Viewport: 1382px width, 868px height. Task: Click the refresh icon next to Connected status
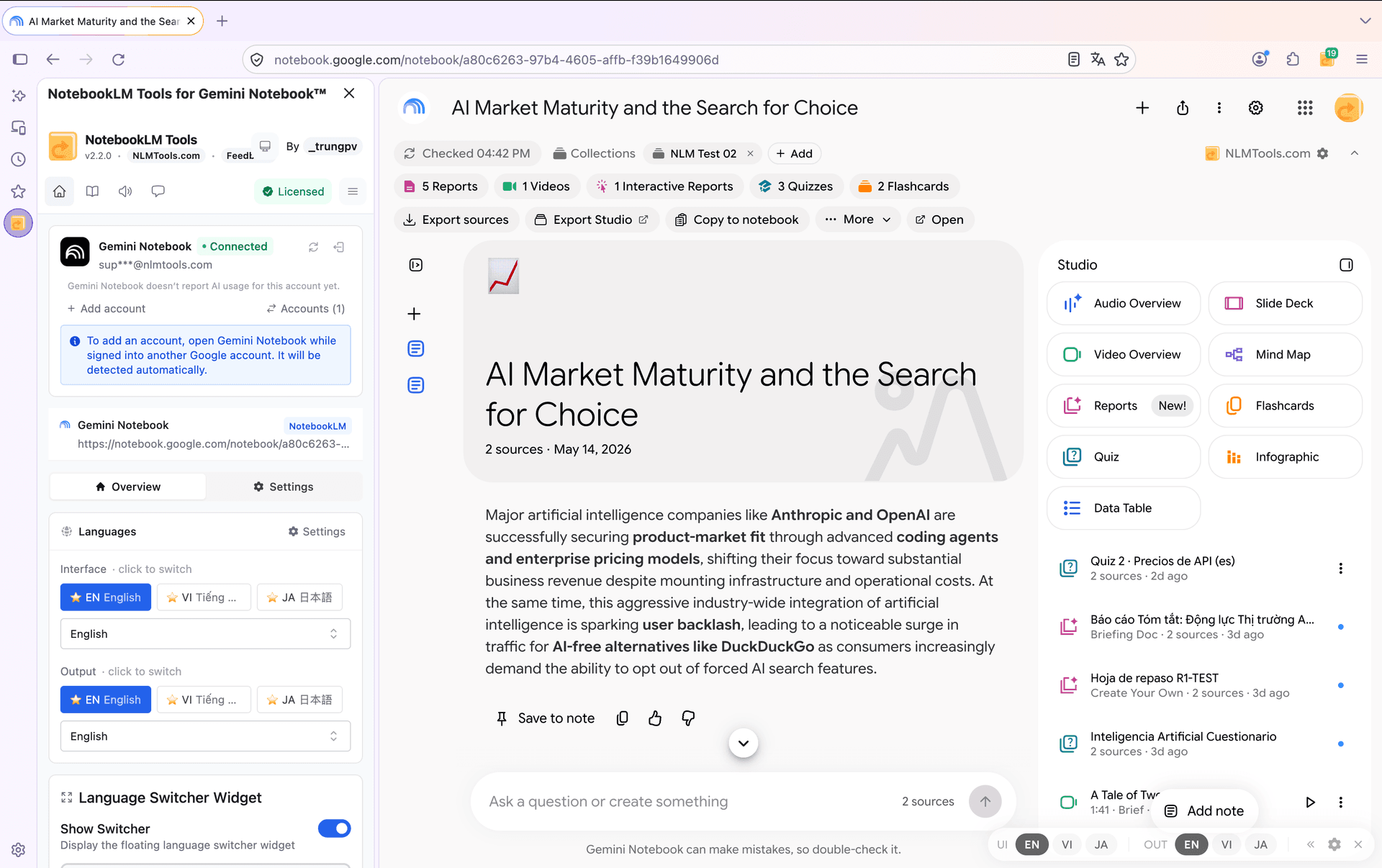(314, 247)
